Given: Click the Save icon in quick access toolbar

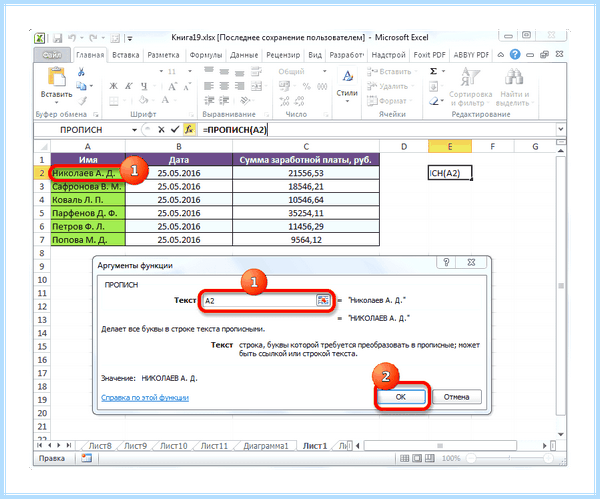Looking at the screenshot, I should [57, 38].
